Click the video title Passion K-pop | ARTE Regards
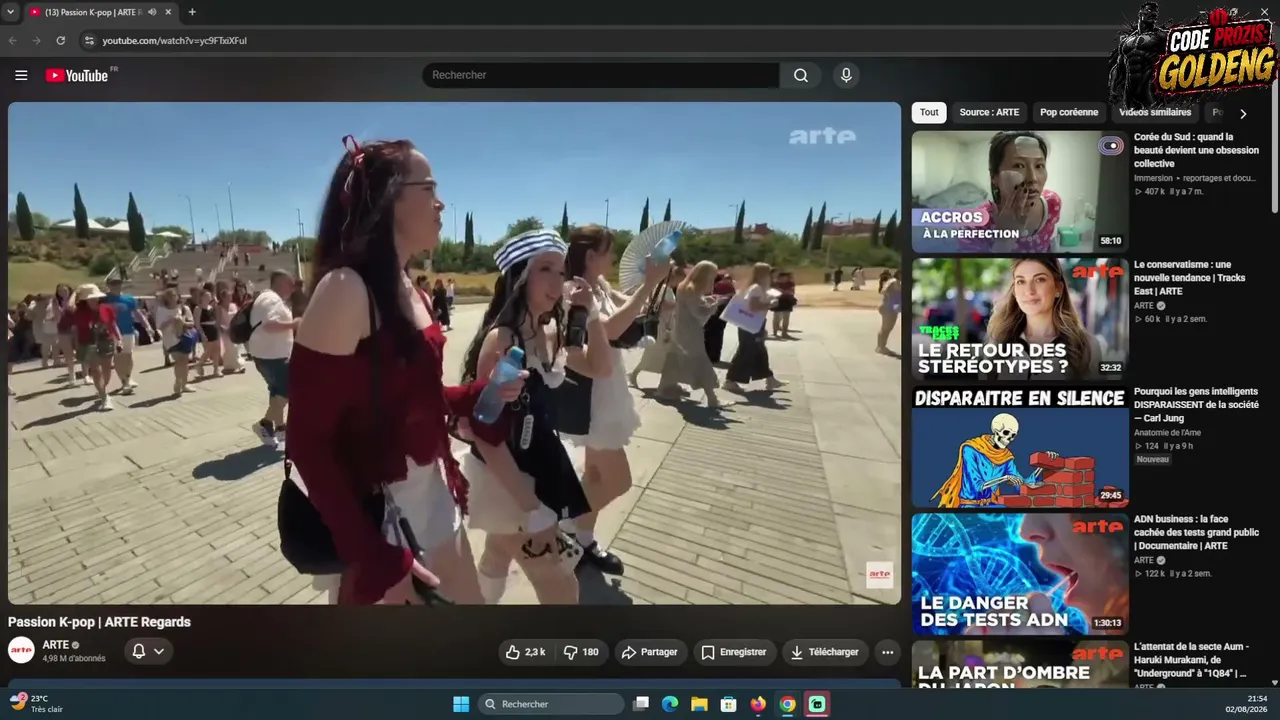1280x720 pixels. [99, 622]
